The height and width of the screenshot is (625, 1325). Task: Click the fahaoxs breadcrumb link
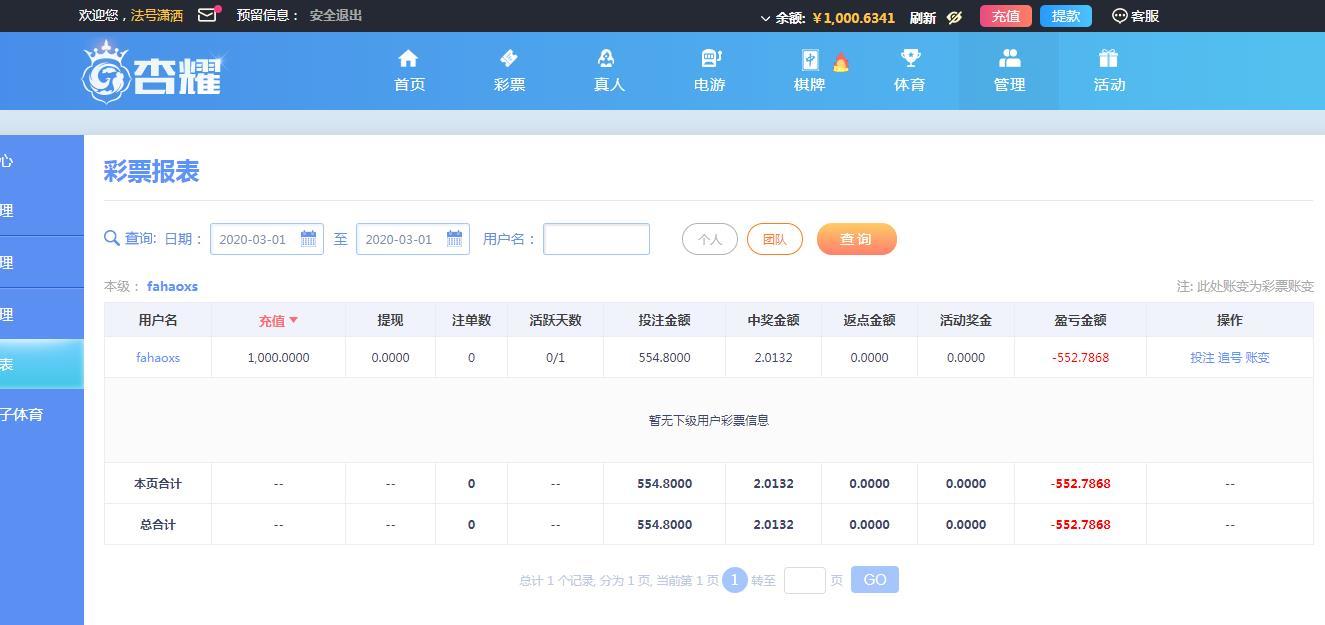[172, 286]
